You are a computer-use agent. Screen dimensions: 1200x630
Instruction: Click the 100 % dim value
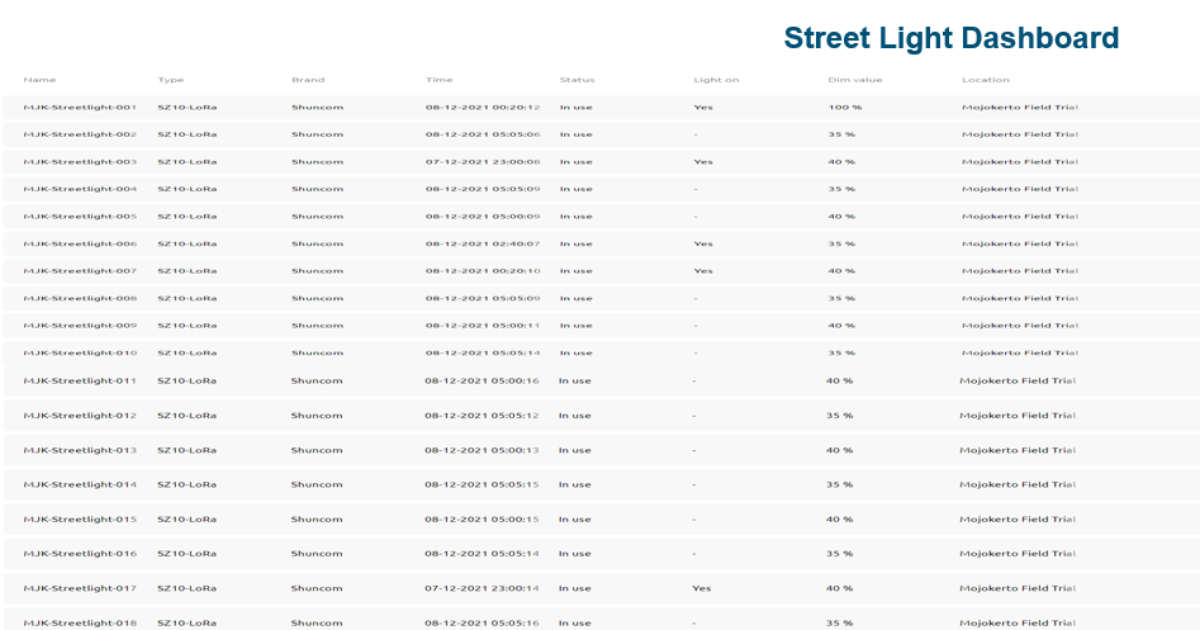(x=845, y=107)
